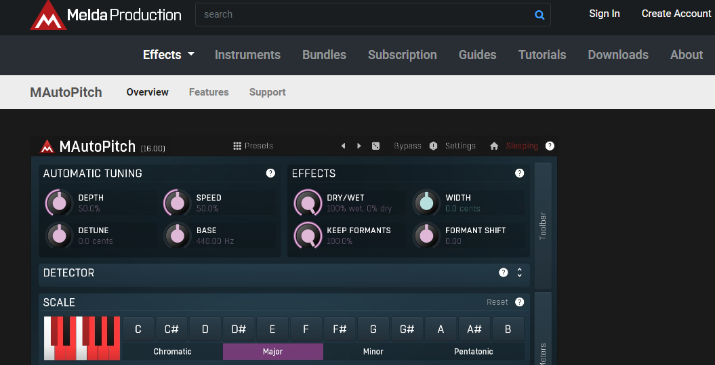Image resolution: width=715 pixels, height=365 pixels.
Task: Click the search magnifier icon
Action: pos(539,15)
